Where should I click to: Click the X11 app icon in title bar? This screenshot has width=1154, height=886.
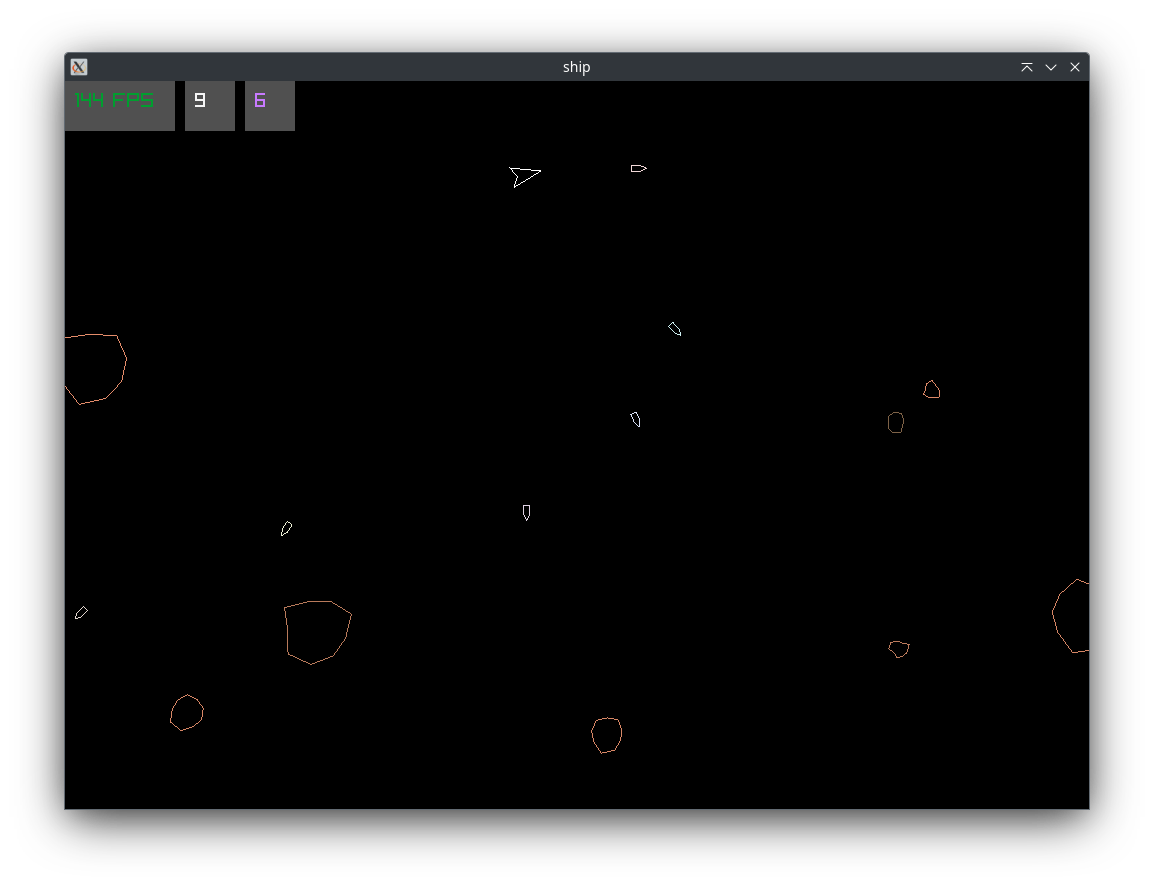[79, 67]
